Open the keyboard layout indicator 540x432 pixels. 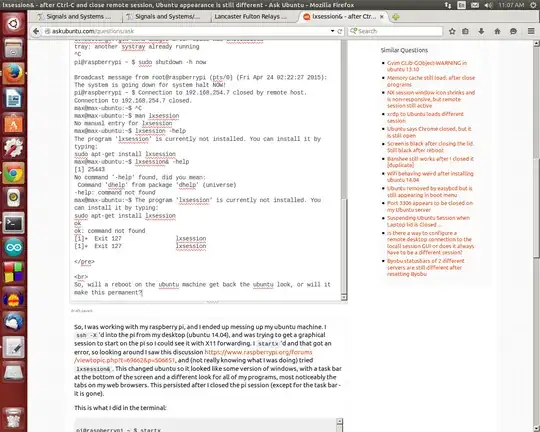(461, 5)
